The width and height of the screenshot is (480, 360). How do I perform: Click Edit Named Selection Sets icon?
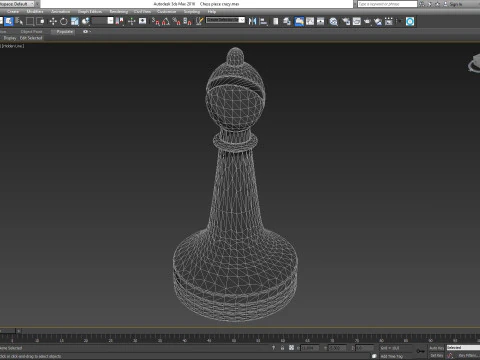click(199, 21)
